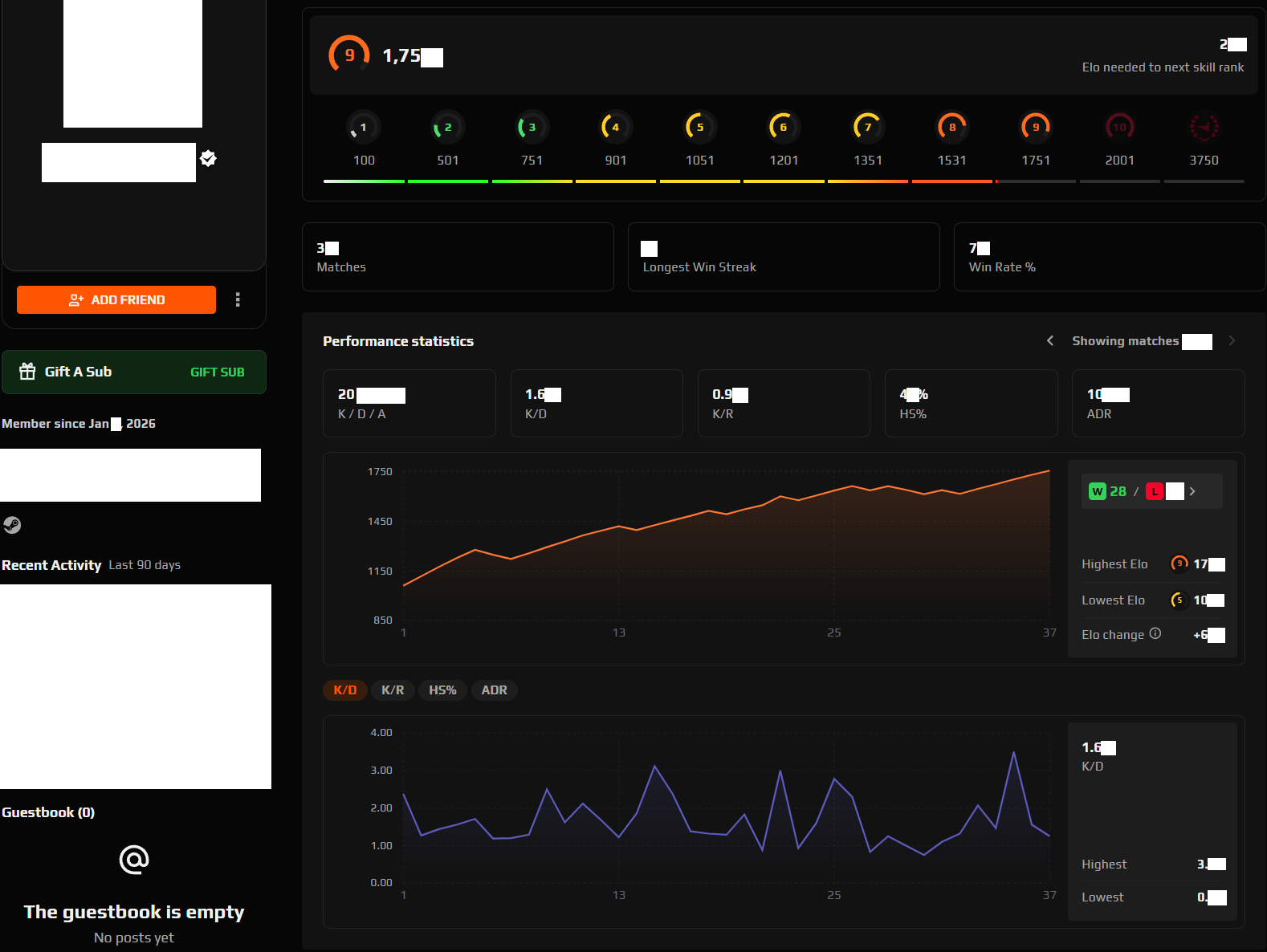This screenshot has height=952, width=1267.
Task: Open the three-dot profile options menu
Action: point(238,299)
